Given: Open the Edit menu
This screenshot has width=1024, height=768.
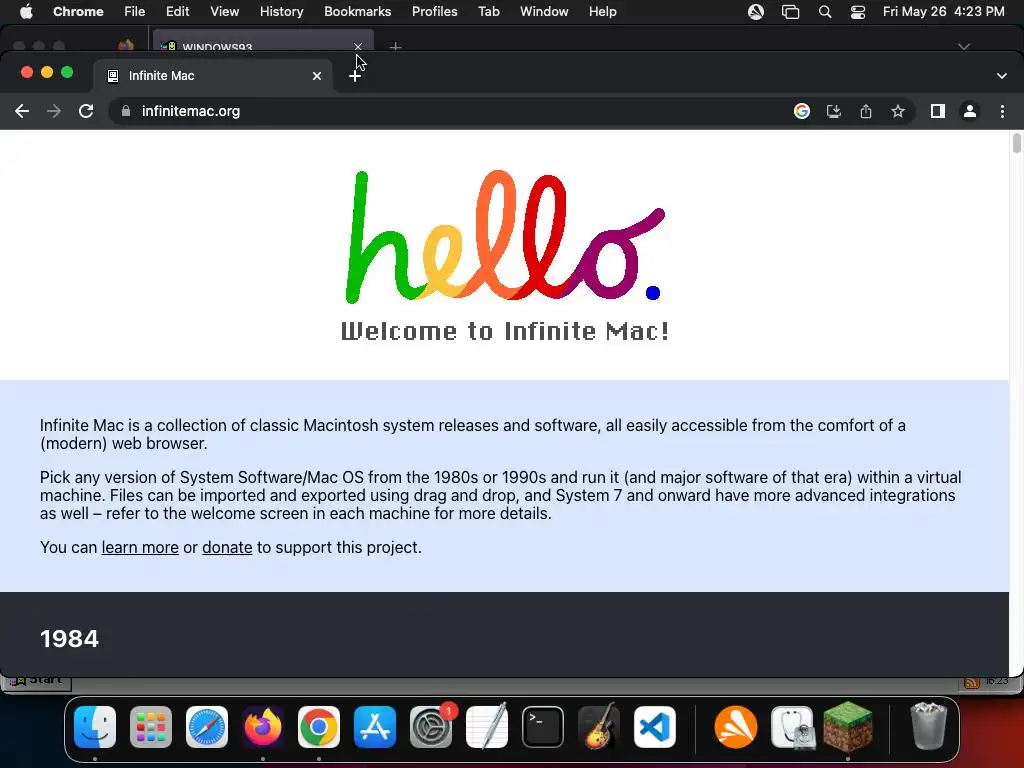Looking at the screenshot, I should pyautogui.click(x=177, y=12).
